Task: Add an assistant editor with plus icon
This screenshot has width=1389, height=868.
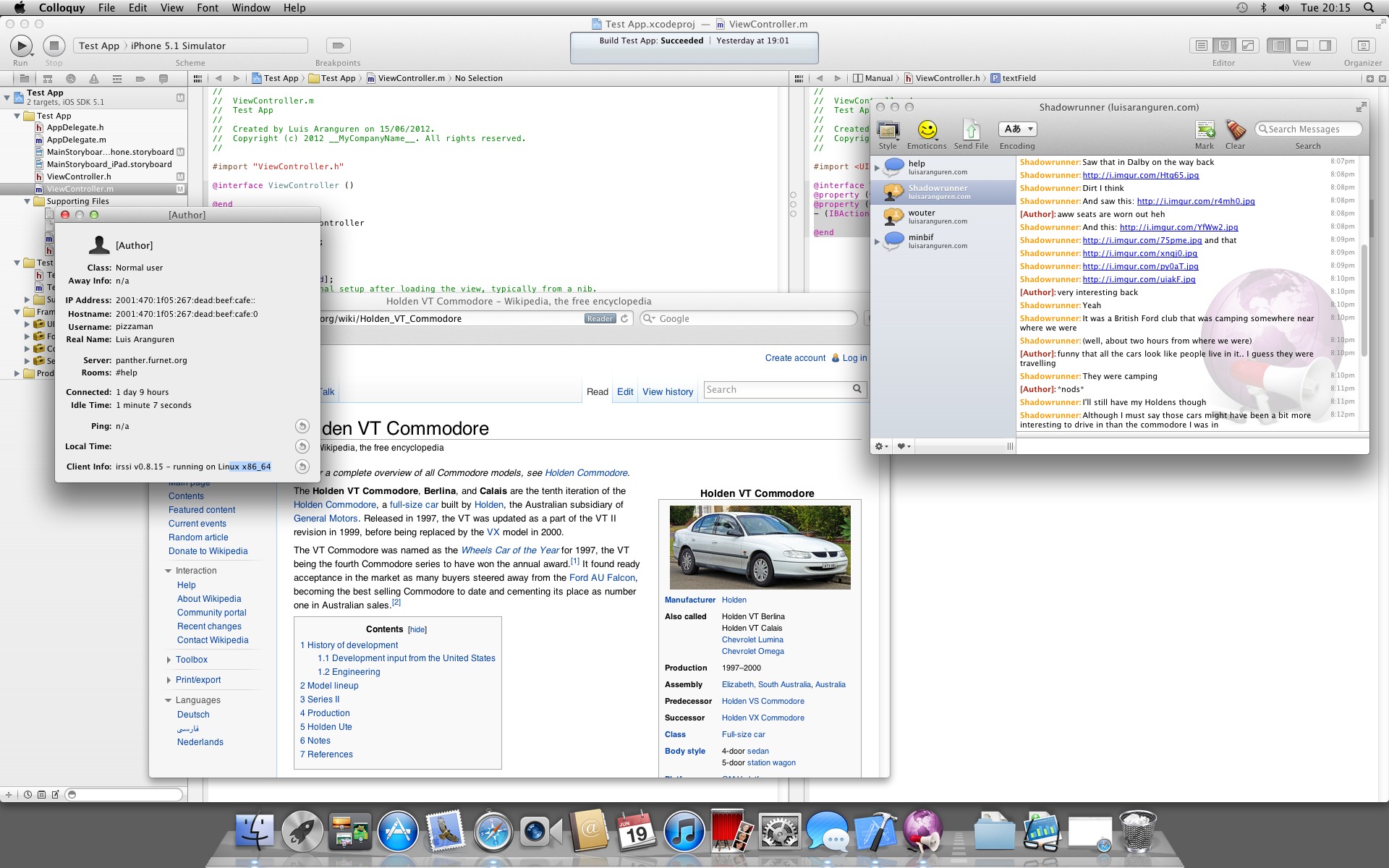Action: coord(1369,78)
